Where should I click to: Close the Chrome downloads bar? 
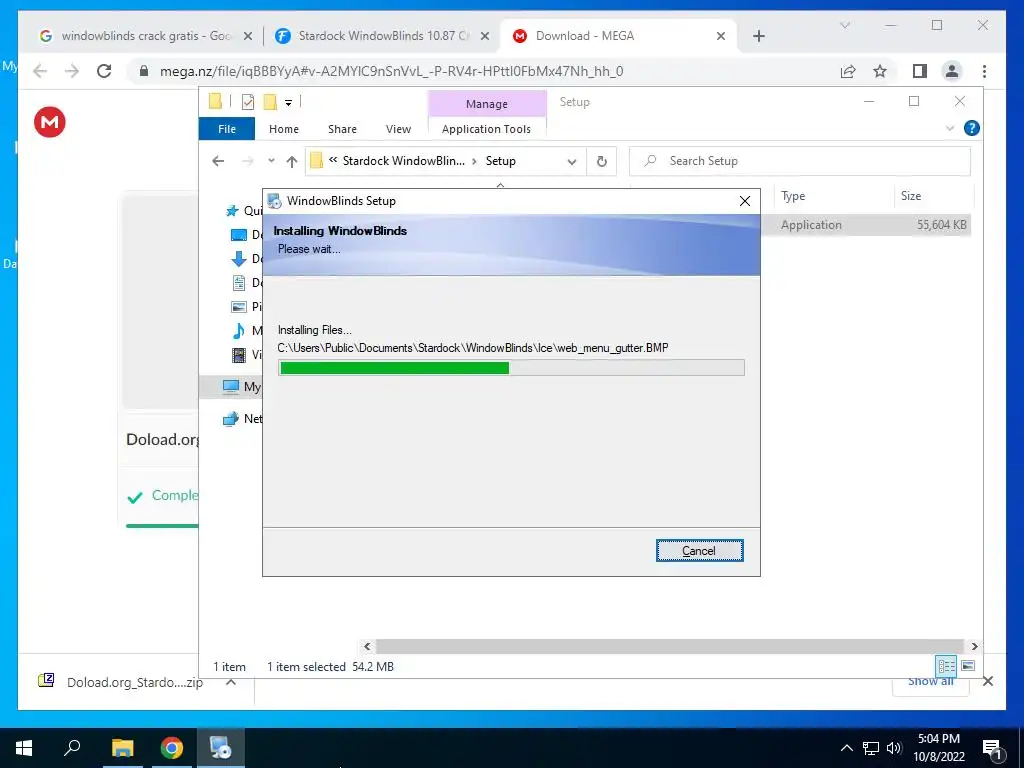tap(987, 681)
